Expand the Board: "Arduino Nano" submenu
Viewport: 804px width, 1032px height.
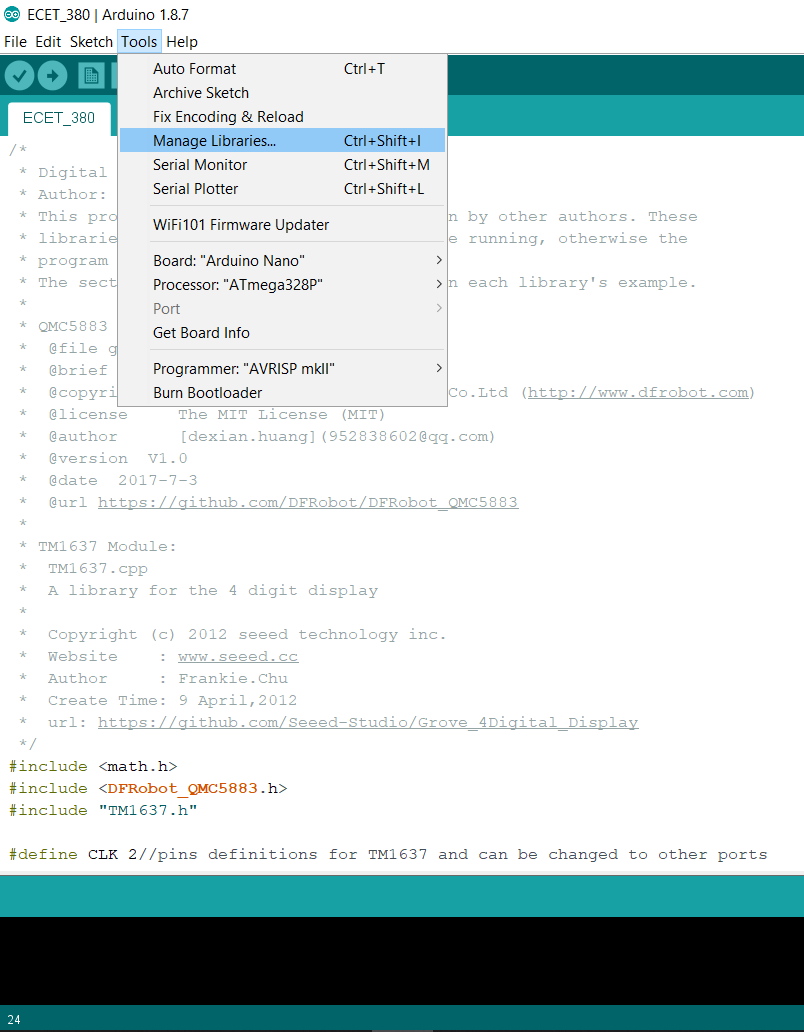(x=282, y=261)
